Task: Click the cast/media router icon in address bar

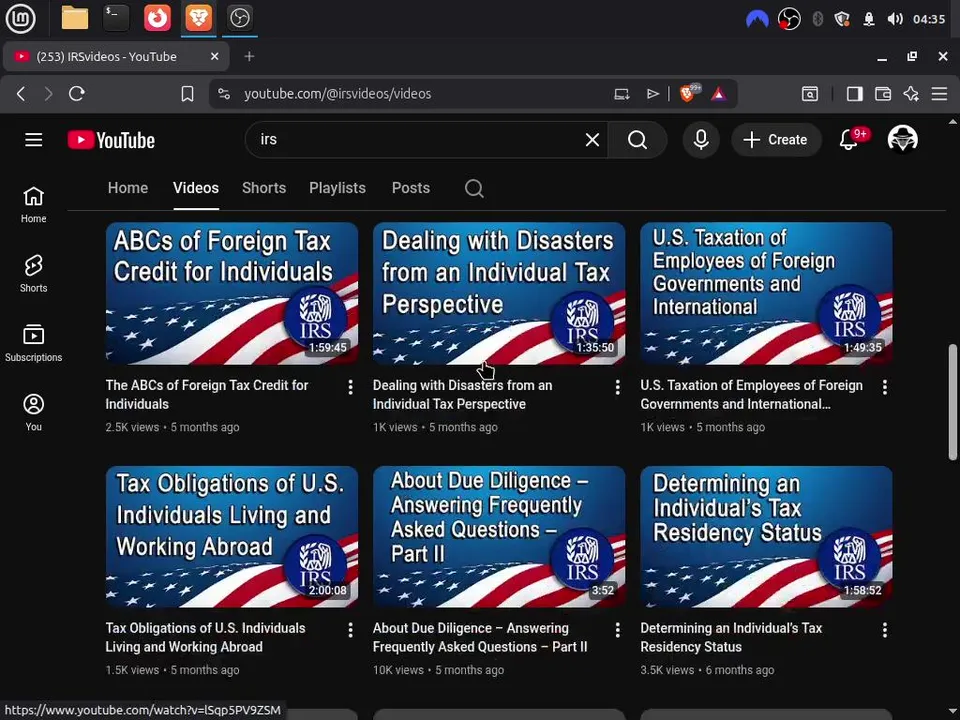Action: point(622,94)
